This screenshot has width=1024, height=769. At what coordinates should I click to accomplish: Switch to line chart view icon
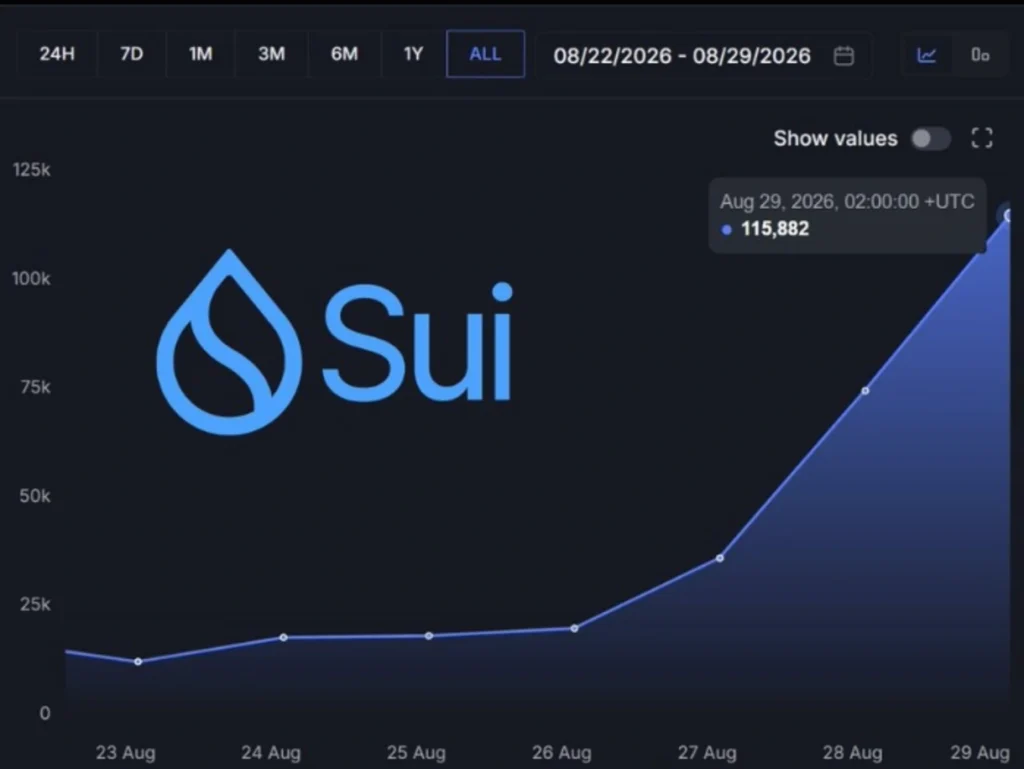coord(927,55)
